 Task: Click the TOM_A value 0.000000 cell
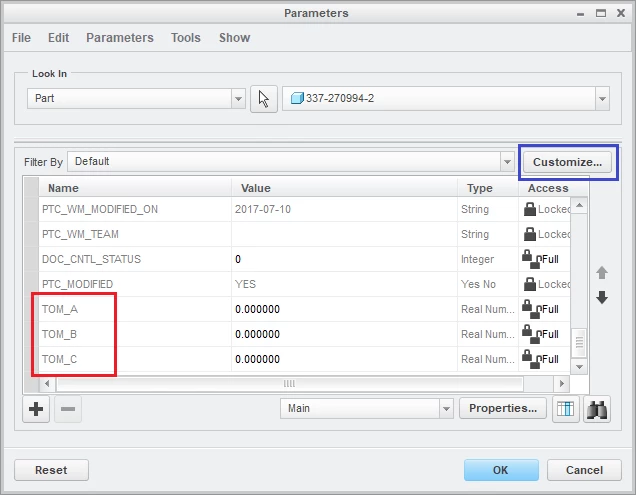pyautogui.click(x=344, y=309)
